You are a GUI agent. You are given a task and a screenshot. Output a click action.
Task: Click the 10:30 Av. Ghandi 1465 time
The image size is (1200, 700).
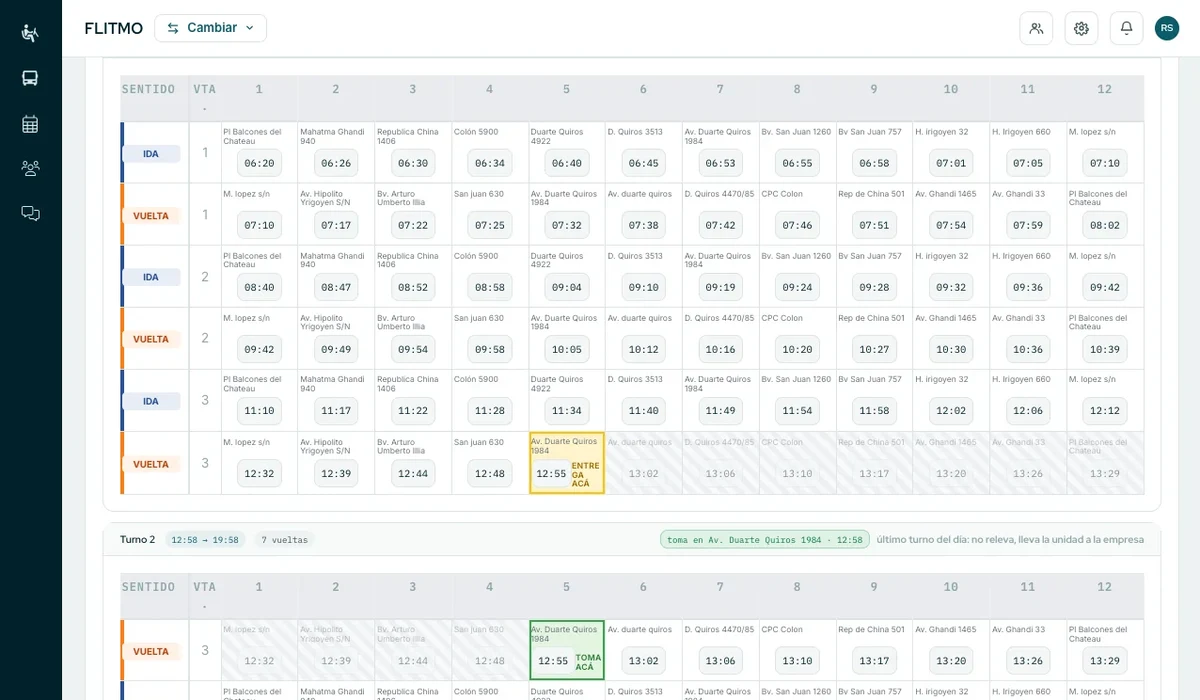[951, 349]
